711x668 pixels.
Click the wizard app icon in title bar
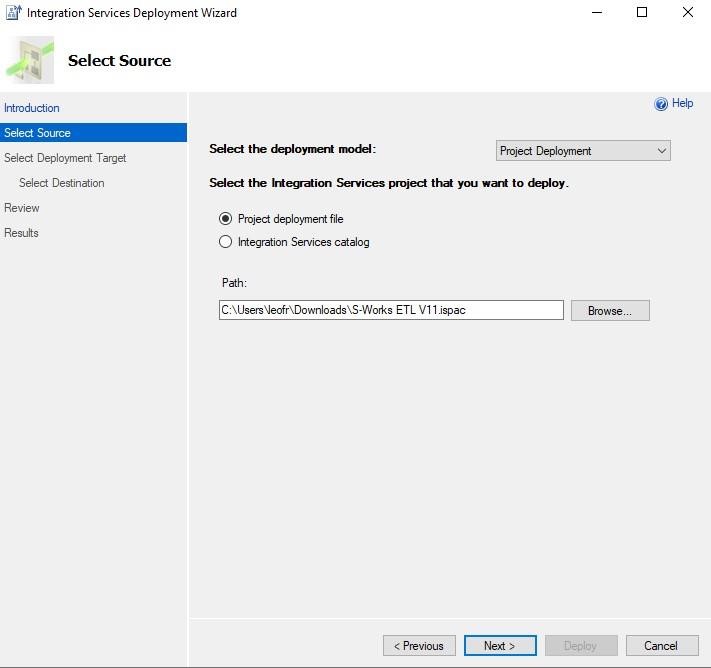[x=14, y=12]
